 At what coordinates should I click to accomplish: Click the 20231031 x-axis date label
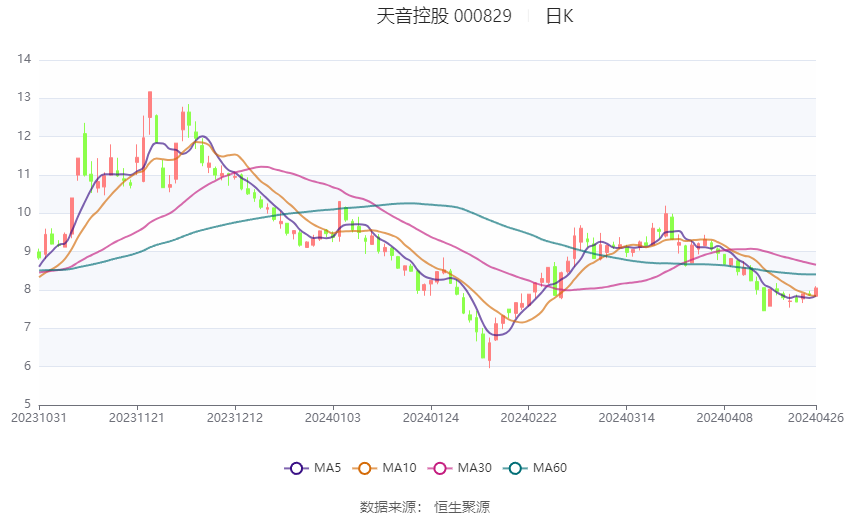pyautogui.click(x=39, y=418)
